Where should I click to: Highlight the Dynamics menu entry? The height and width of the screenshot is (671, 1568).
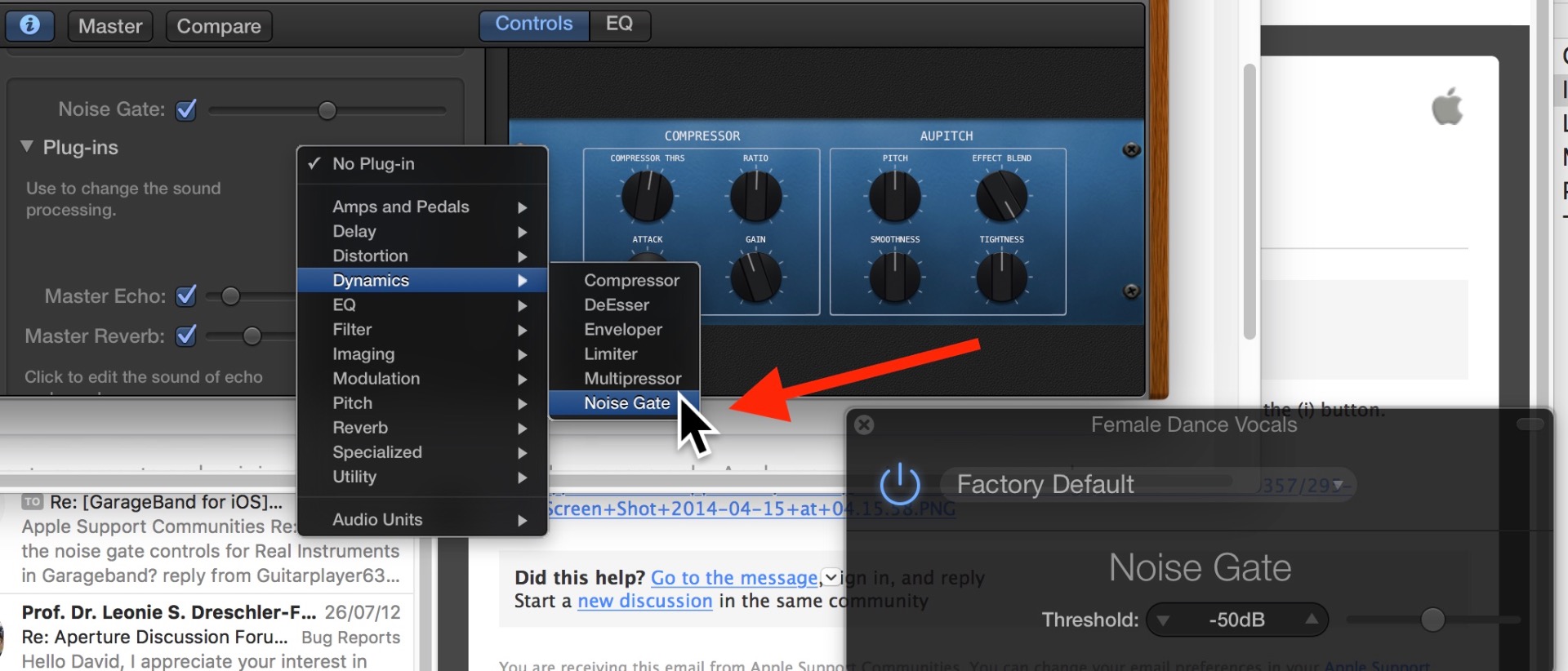click(422, 280)
